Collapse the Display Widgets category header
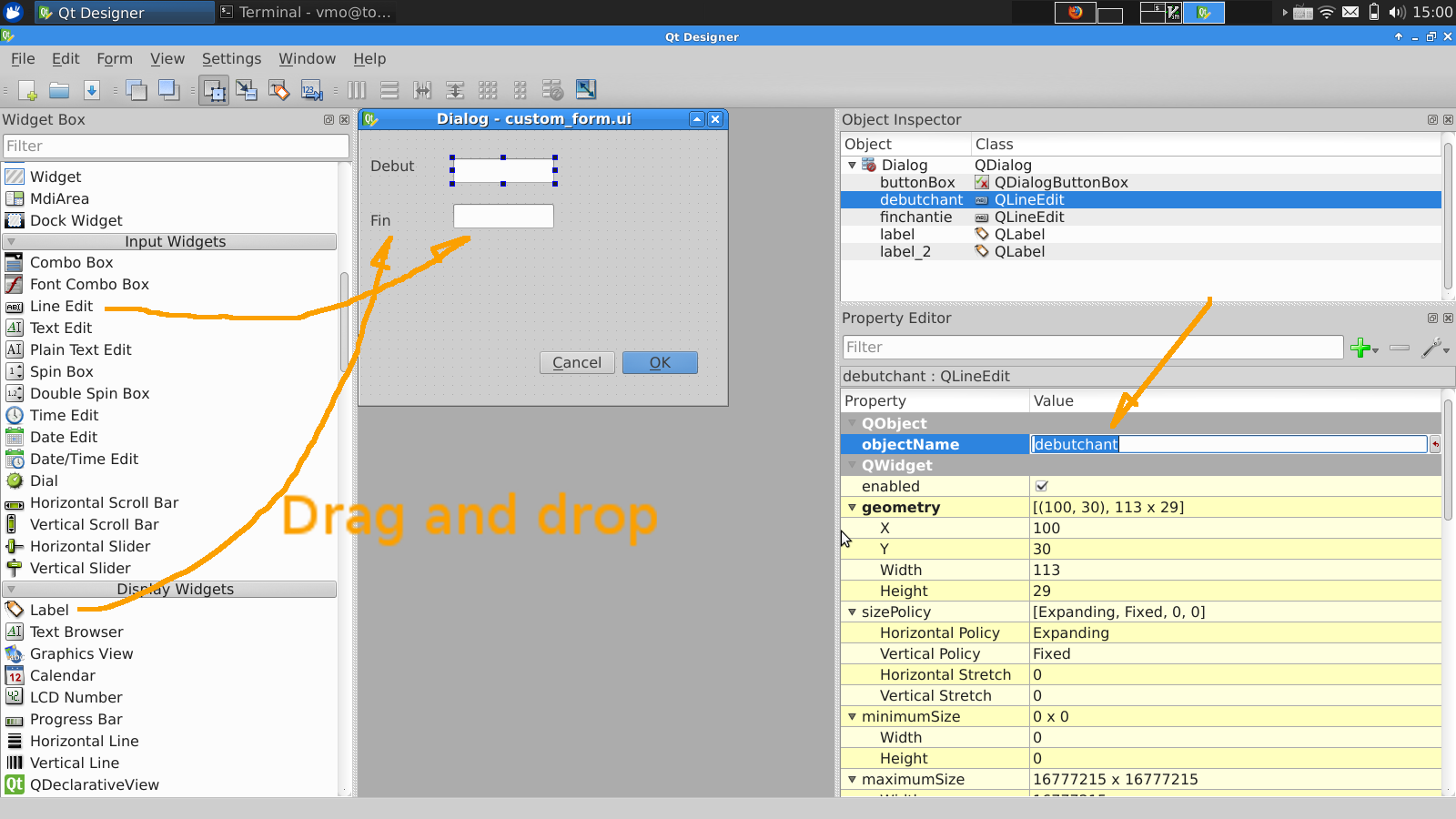 (170, 589)
